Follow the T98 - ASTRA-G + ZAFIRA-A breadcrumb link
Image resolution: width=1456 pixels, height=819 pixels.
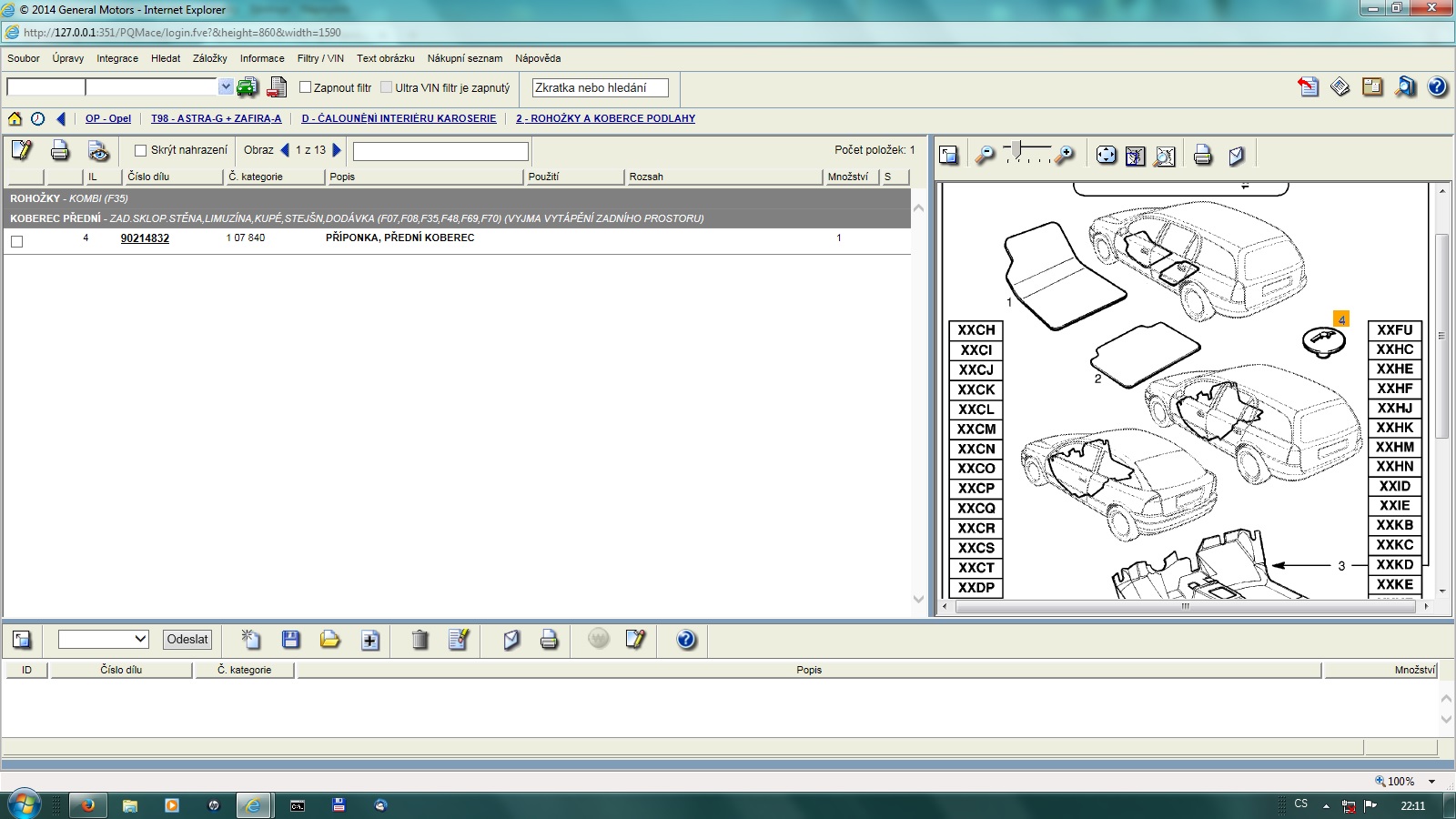point(216,118)
